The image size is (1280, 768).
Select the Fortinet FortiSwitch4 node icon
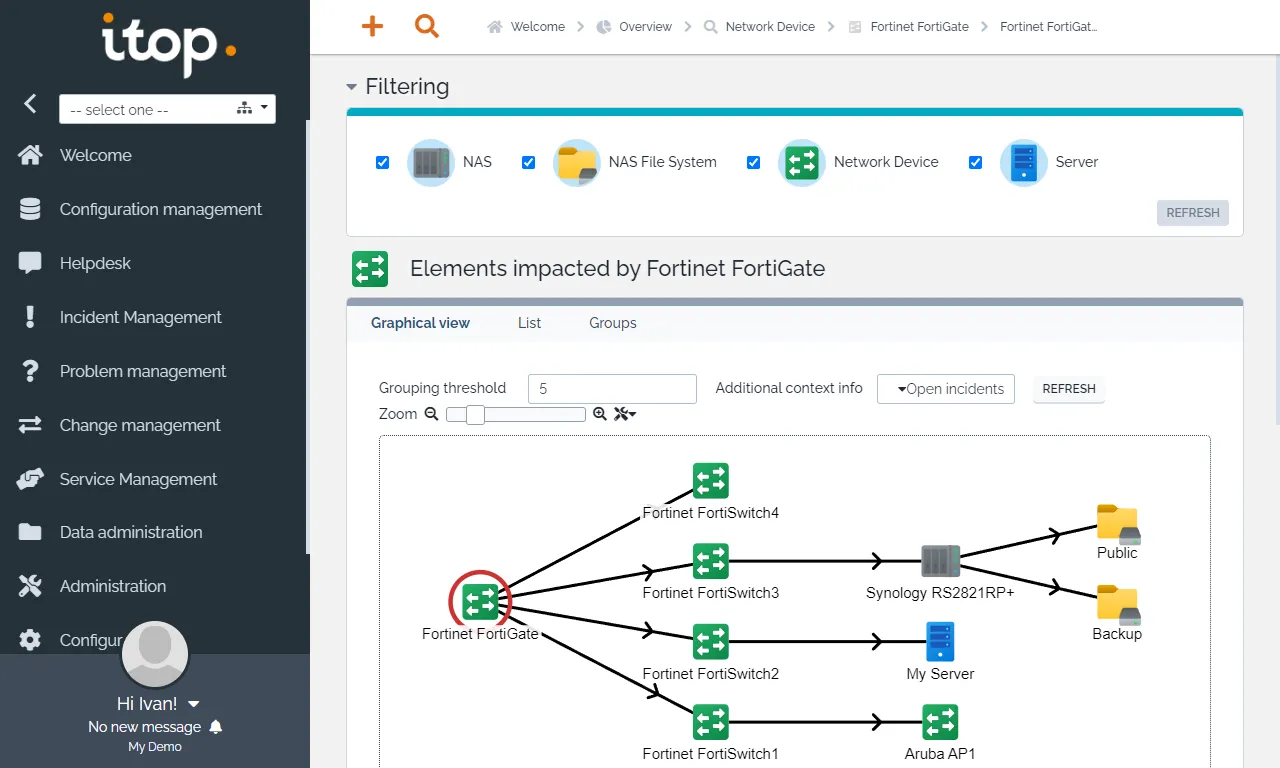711,481
